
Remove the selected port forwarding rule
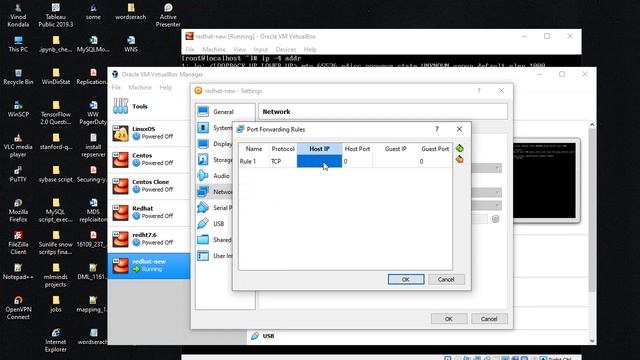coord(460,160)
